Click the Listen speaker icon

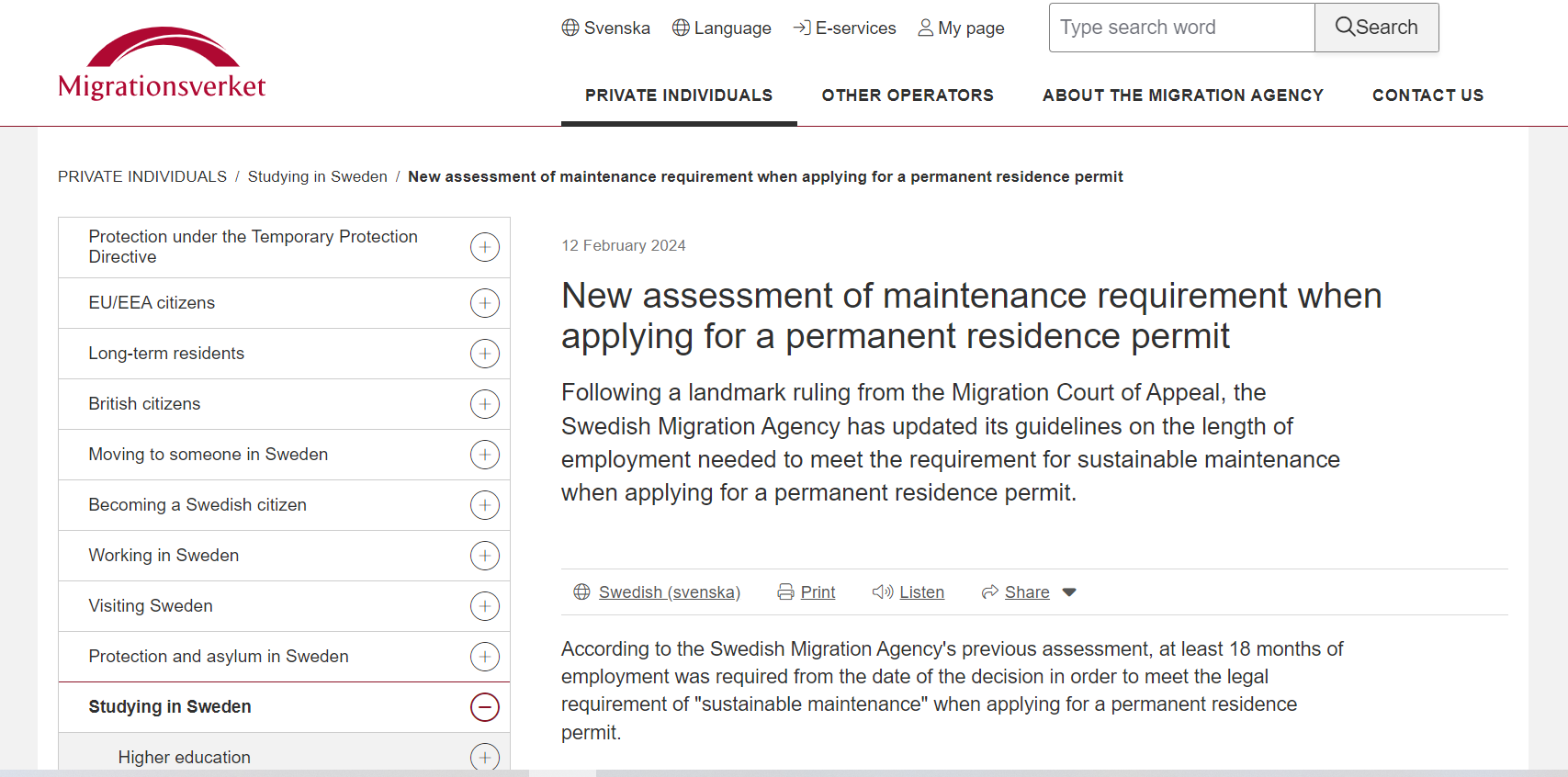[x=883, y=592]
